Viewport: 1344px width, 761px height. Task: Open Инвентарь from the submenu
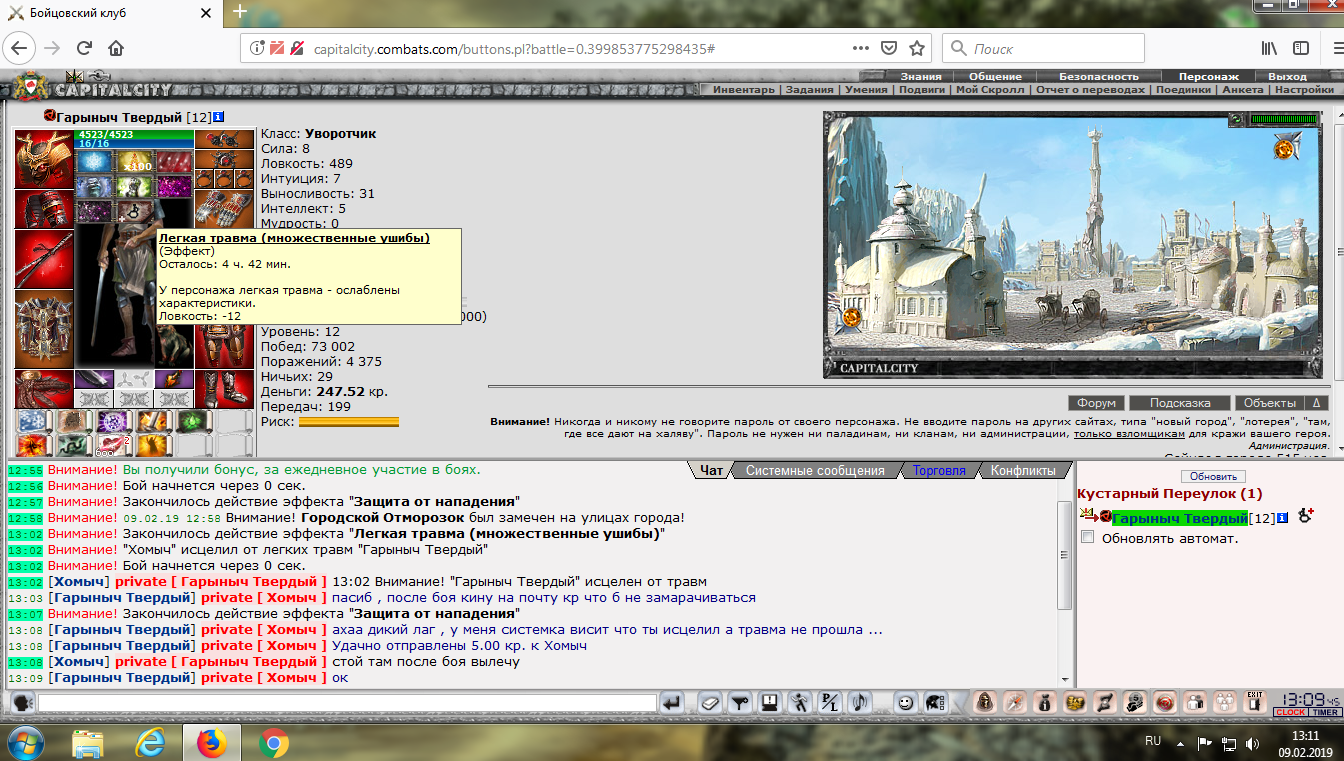[x=743, y=89]
